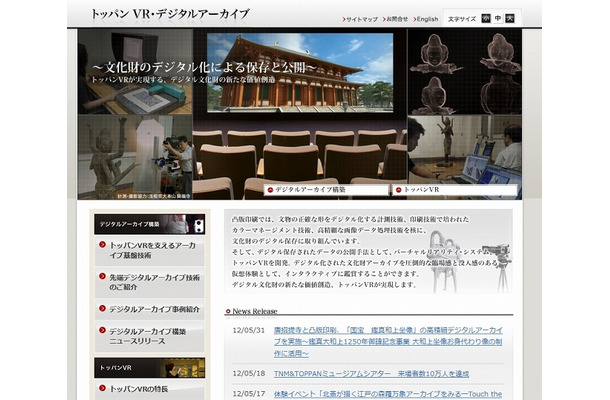Click the 12/05/17 date text
Screen dimensions: 610x400
pyautogui.click(x=249, y=394)
